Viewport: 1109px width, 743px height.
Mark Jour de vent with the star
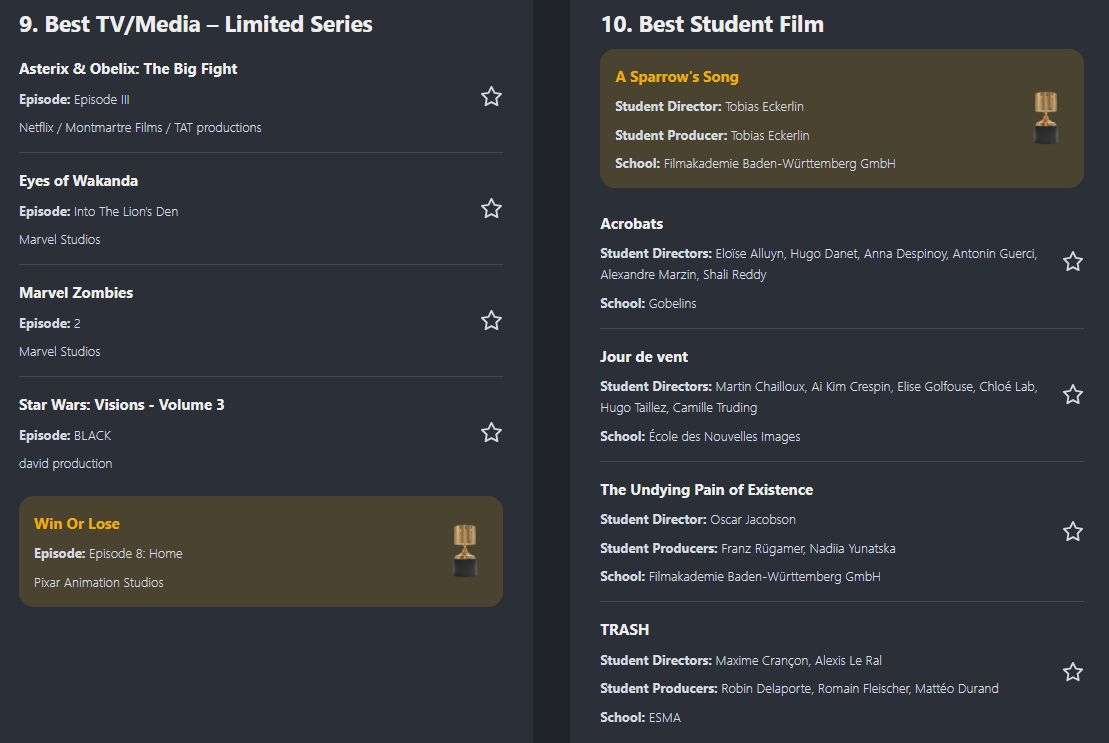click(1072, 395)
